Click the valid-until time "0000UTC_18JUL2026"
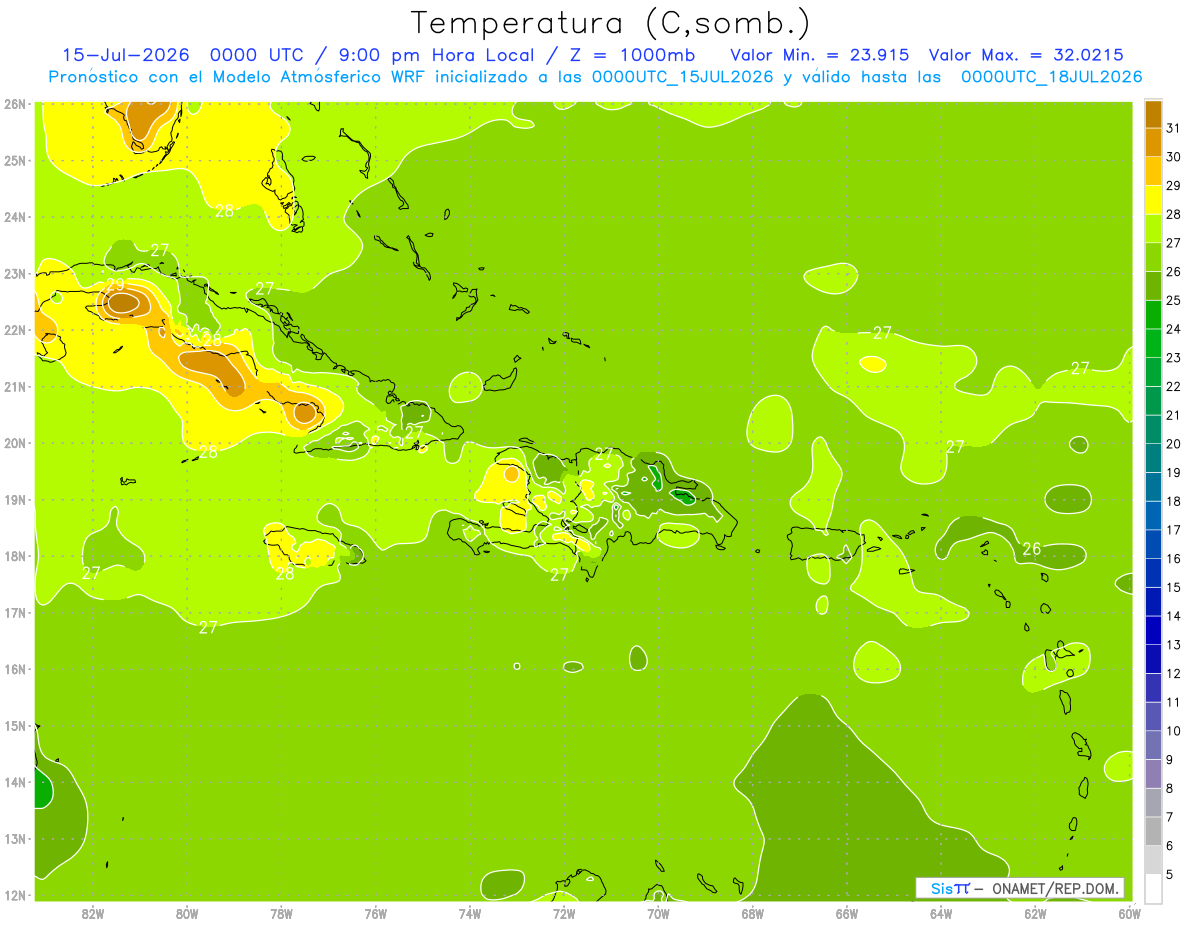 pyautogui.click(x=1051, y=77)
